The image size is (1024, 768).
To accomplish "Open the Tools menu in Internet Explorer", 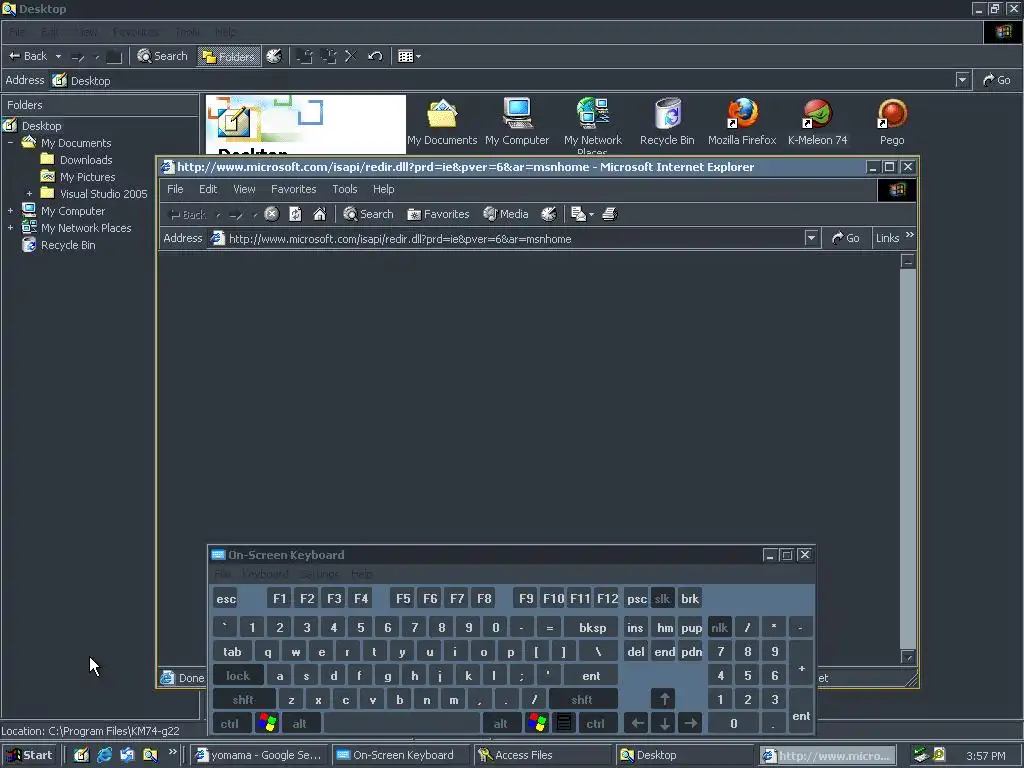I will point(345,189).
